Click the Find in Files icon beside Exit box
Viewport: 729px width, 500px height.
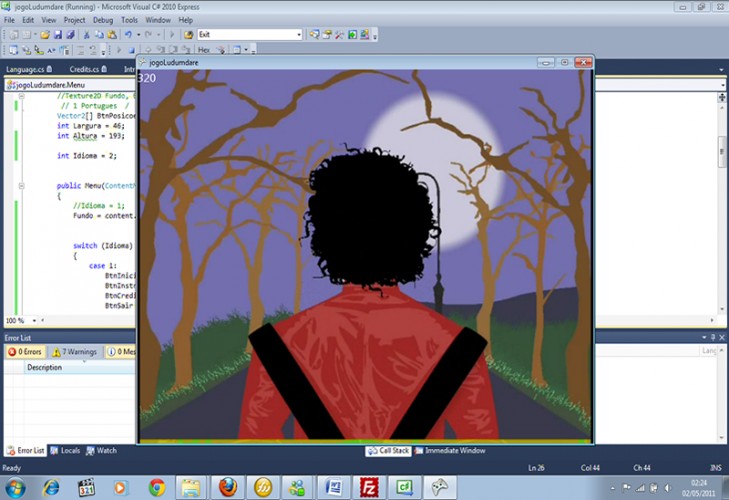pos(188,34)
